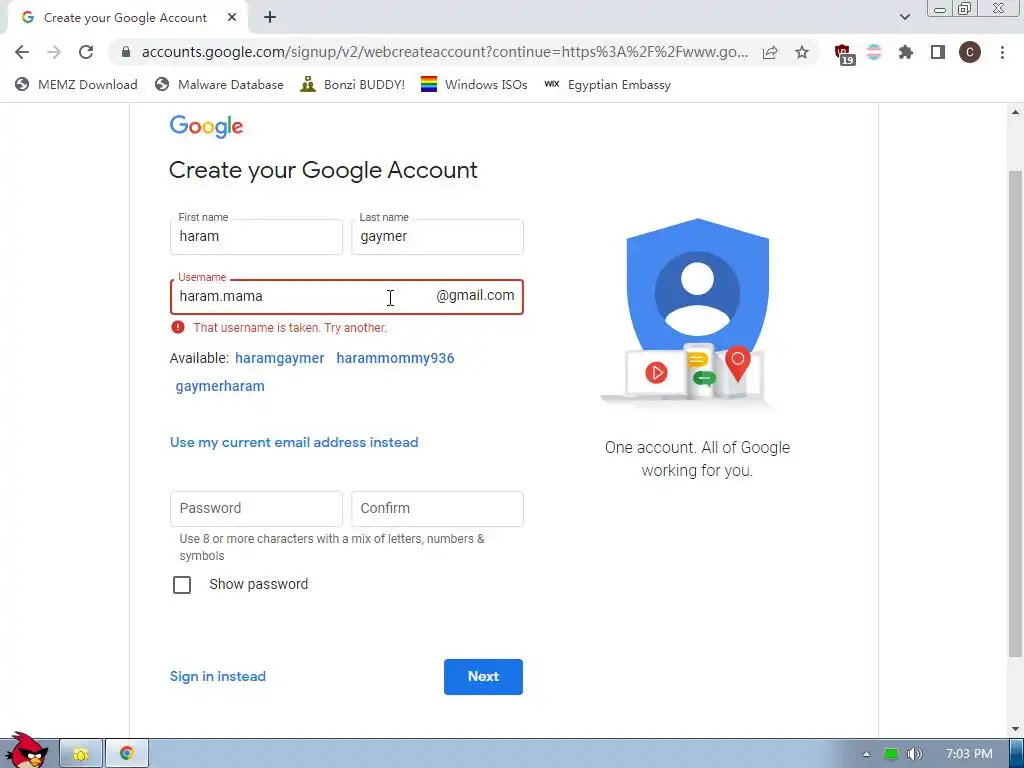1024x768 pixels.
Task: Click the Last name field containing gaymer
Action: [x=437, y=236]
